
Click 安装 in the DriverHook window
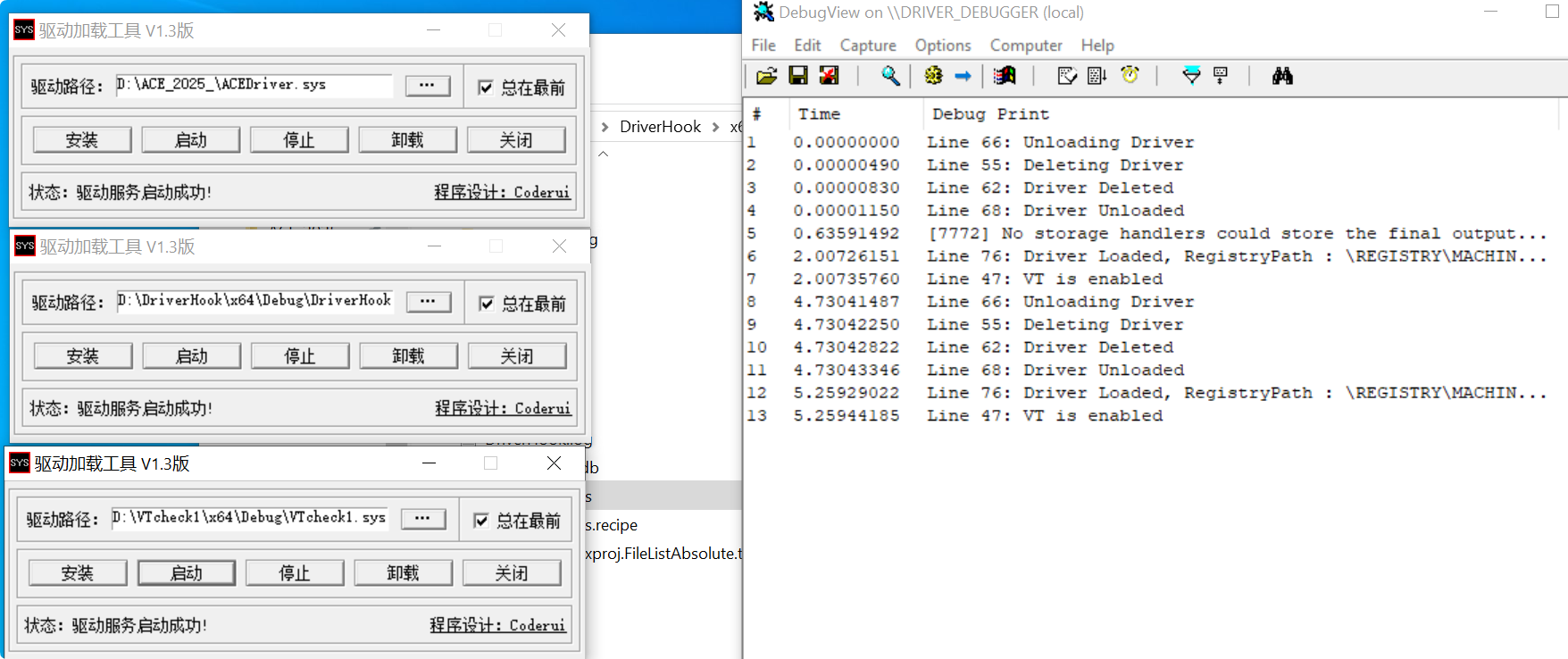pyautogui.click(x=83, y=356)
